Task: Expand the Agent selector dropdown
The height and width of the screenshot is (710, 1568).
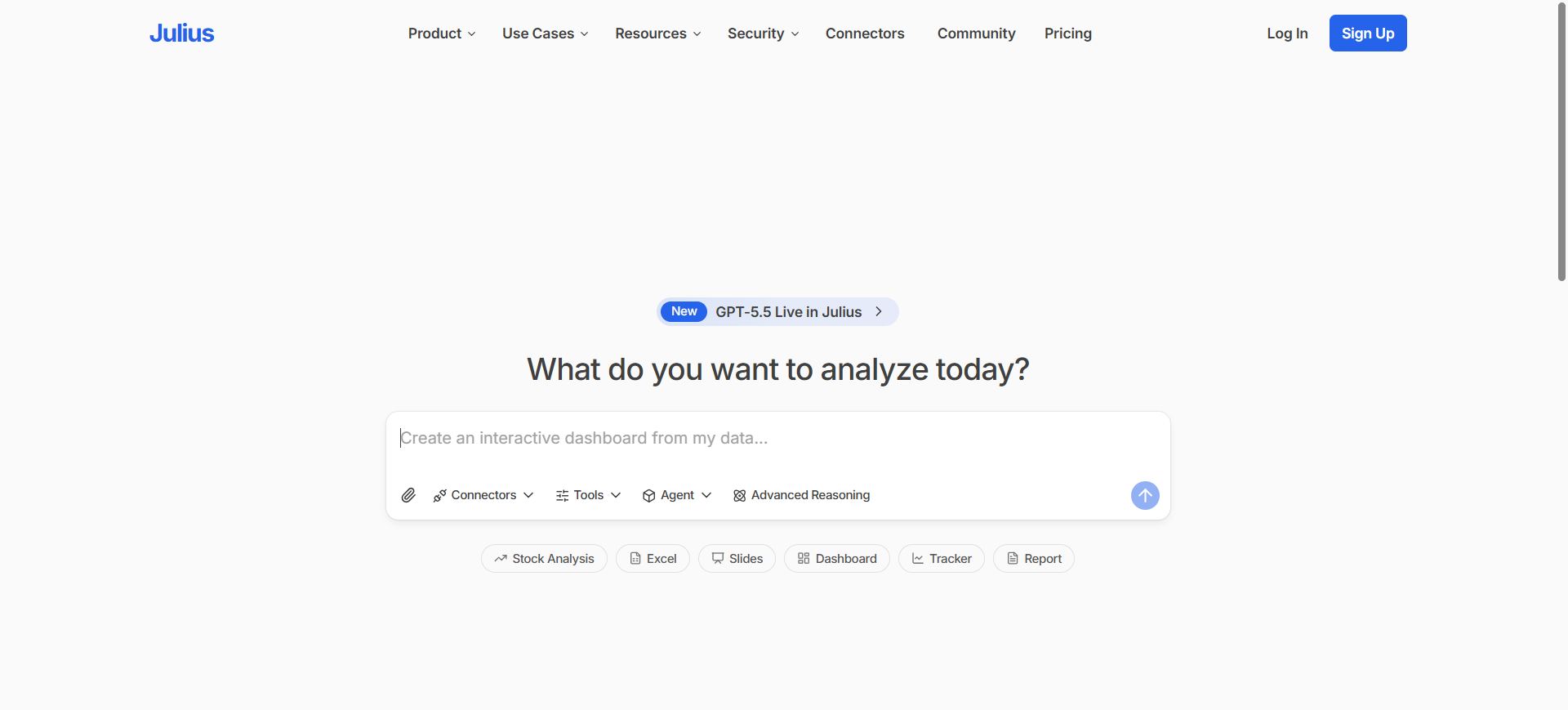Action: point(677,495)
